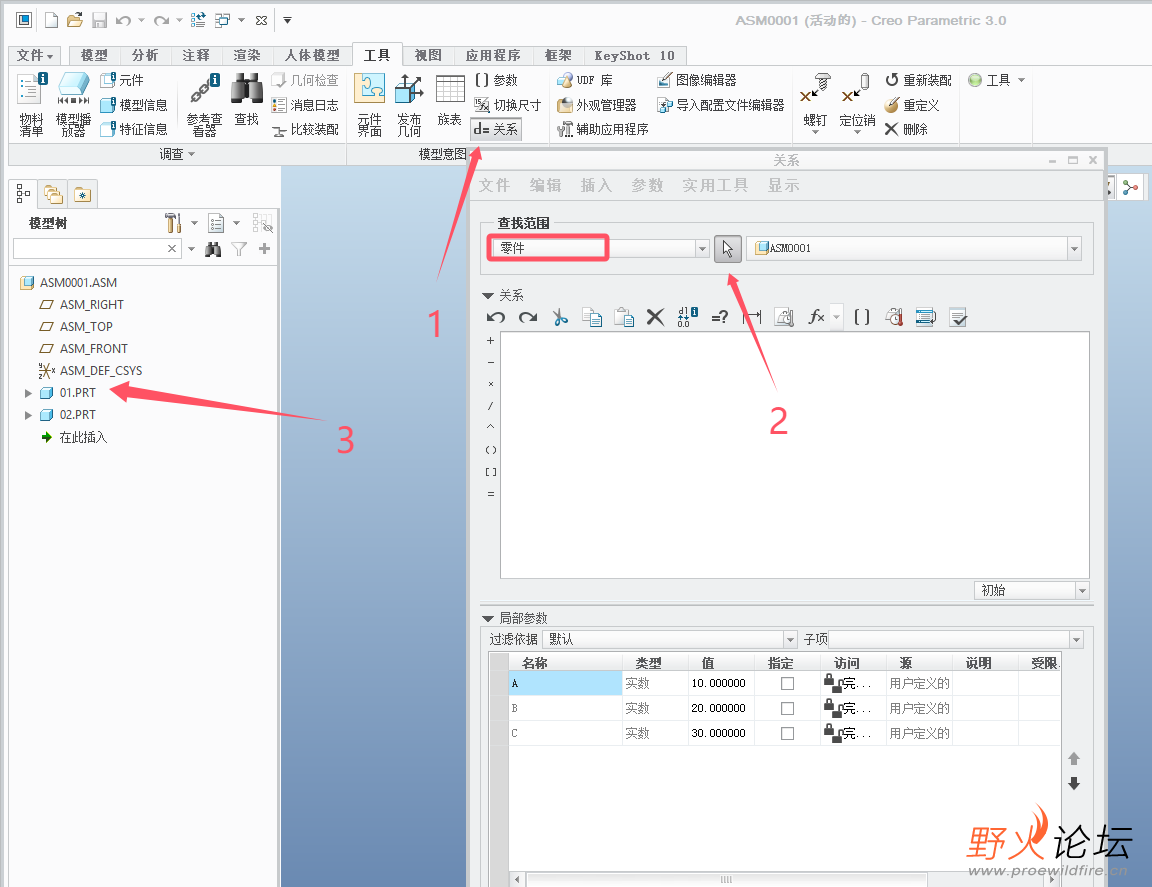Click the =? evaluate expression icon
The height and width of the screenshot is (887, 1152).
tap(719, 317)
